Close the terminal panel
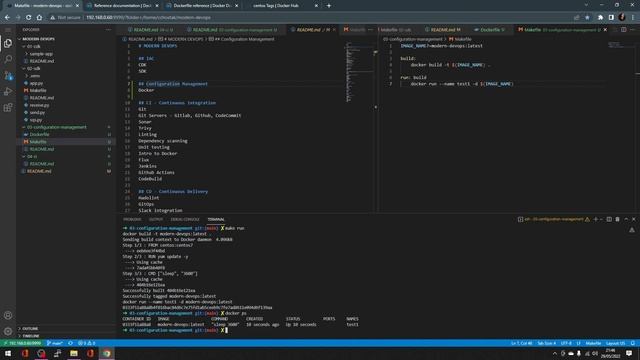The height and width of the screenshot is (360, 640). coord(634,219)
